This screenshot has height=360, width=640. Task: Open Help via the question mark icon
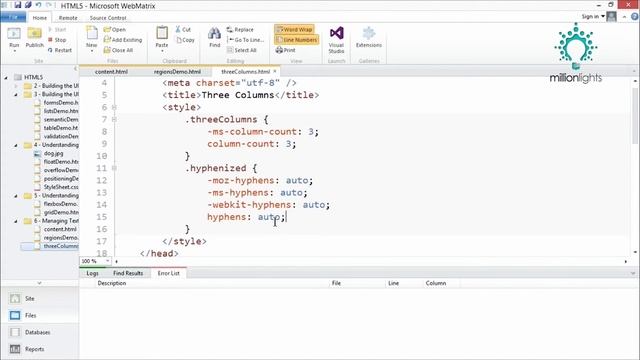635,16
